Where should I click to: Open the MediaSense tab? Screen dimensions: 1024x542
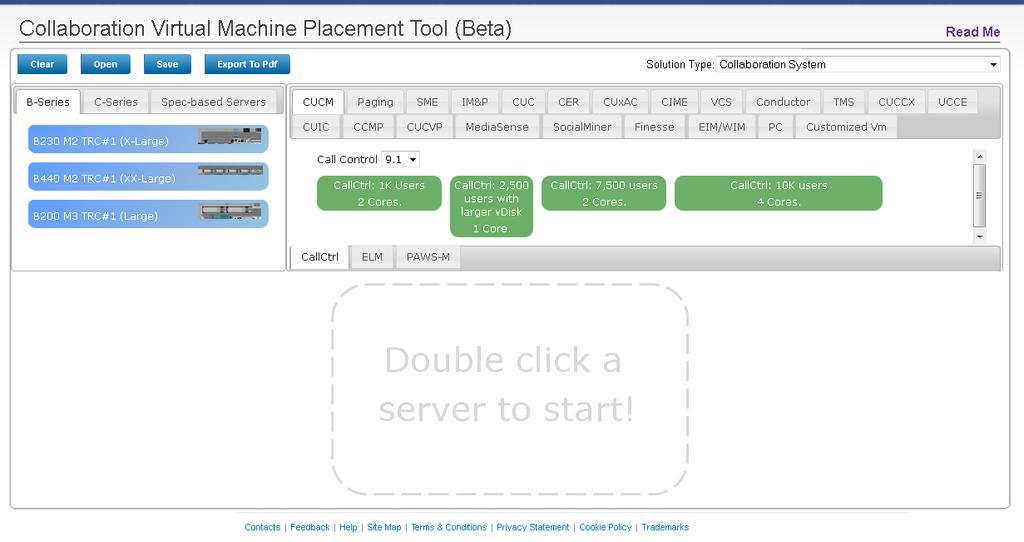497,127
